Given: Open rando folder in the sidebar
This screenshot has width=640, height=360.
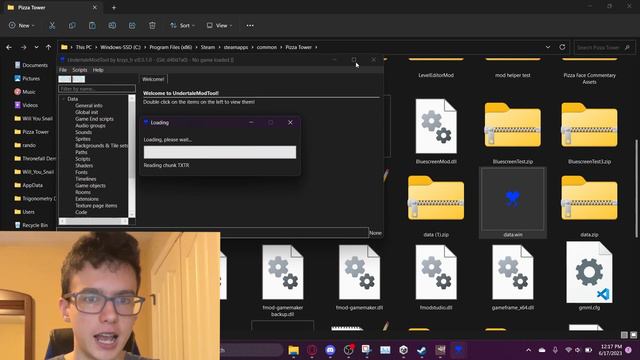Looking at the screenshot, I should (x=25, y=145).
